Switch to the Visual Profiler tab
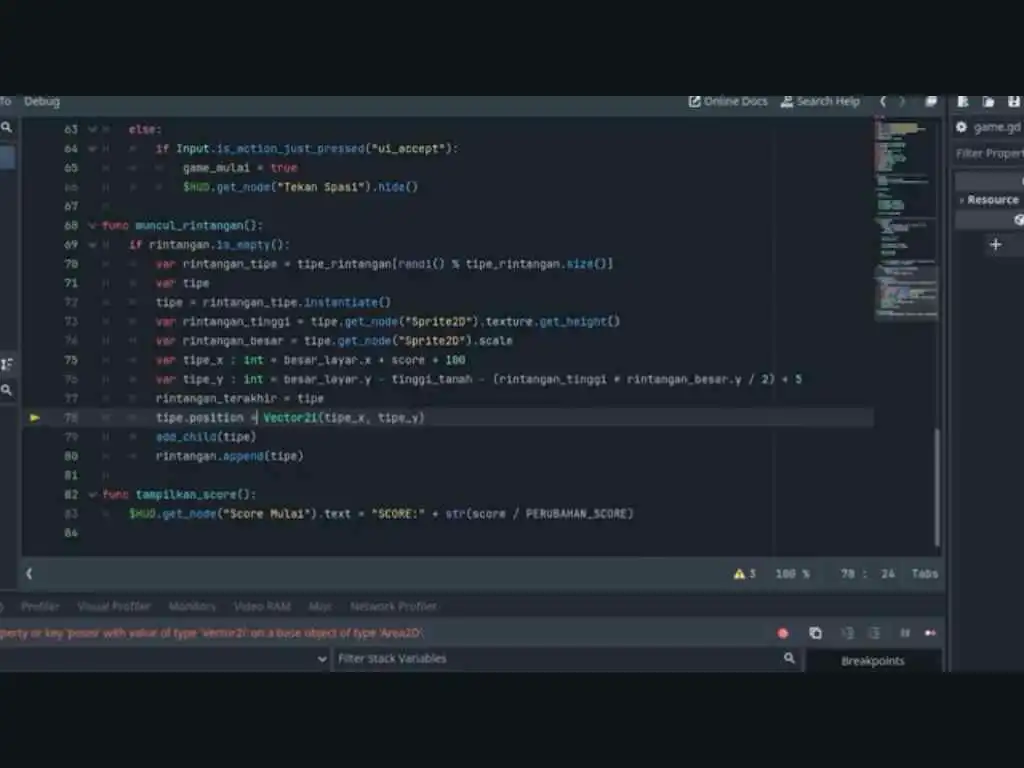1024x768 pixels. (114, 606)
